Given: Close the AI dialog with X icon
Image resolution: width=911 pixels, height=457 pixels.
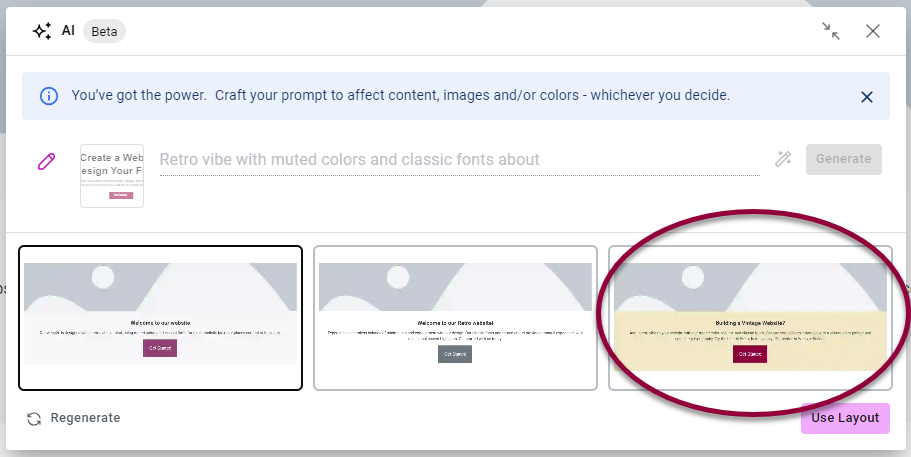Looking at the screenshot, I should pos(873,31).
